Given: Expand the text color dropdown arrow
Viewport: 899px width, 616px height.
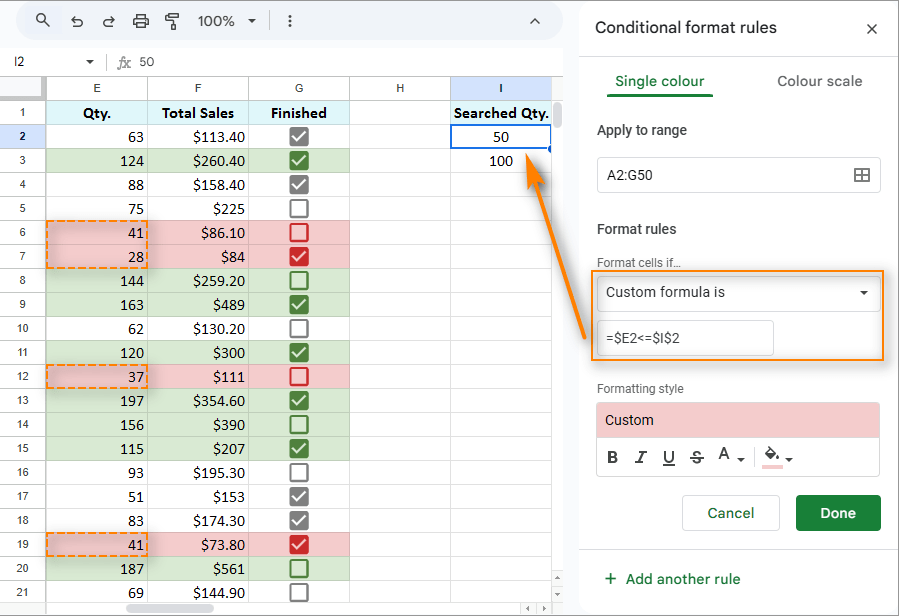Looking at the screenshot, I should coord(741,459).
